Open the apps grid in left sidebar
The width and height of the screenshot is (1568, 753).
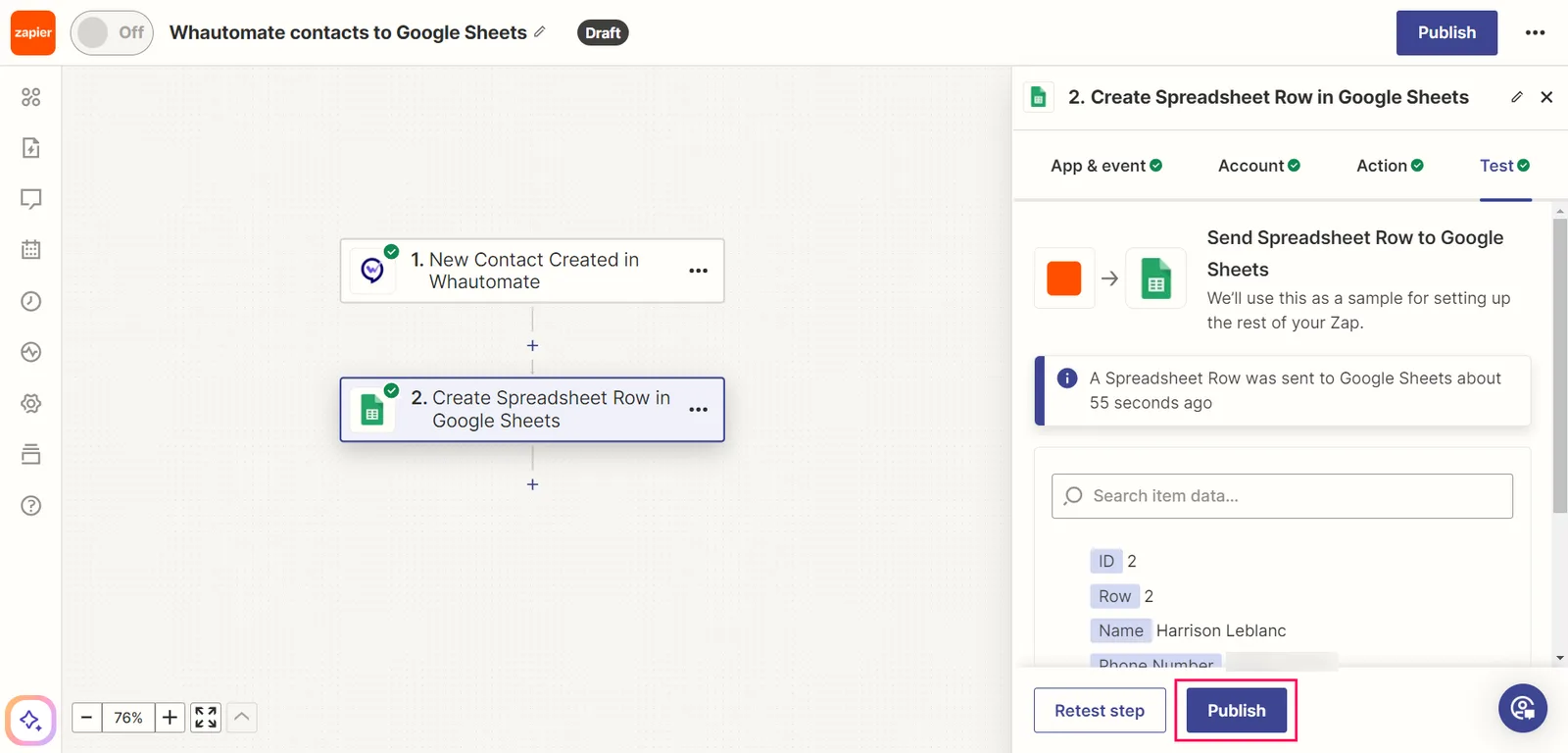point(31,97)
